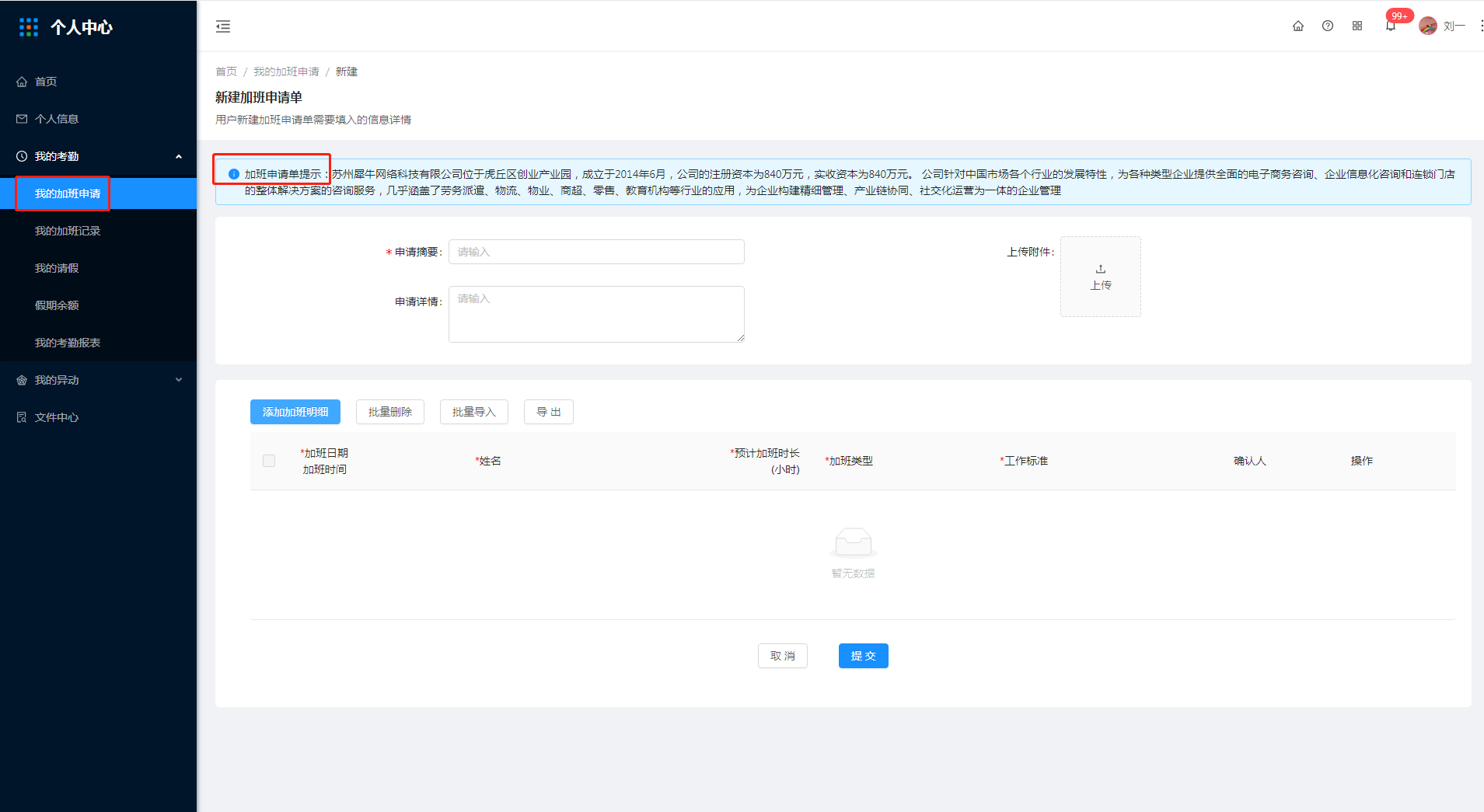
Task: Click the username 刘一 in the top bar
Action: (1454, 26)
